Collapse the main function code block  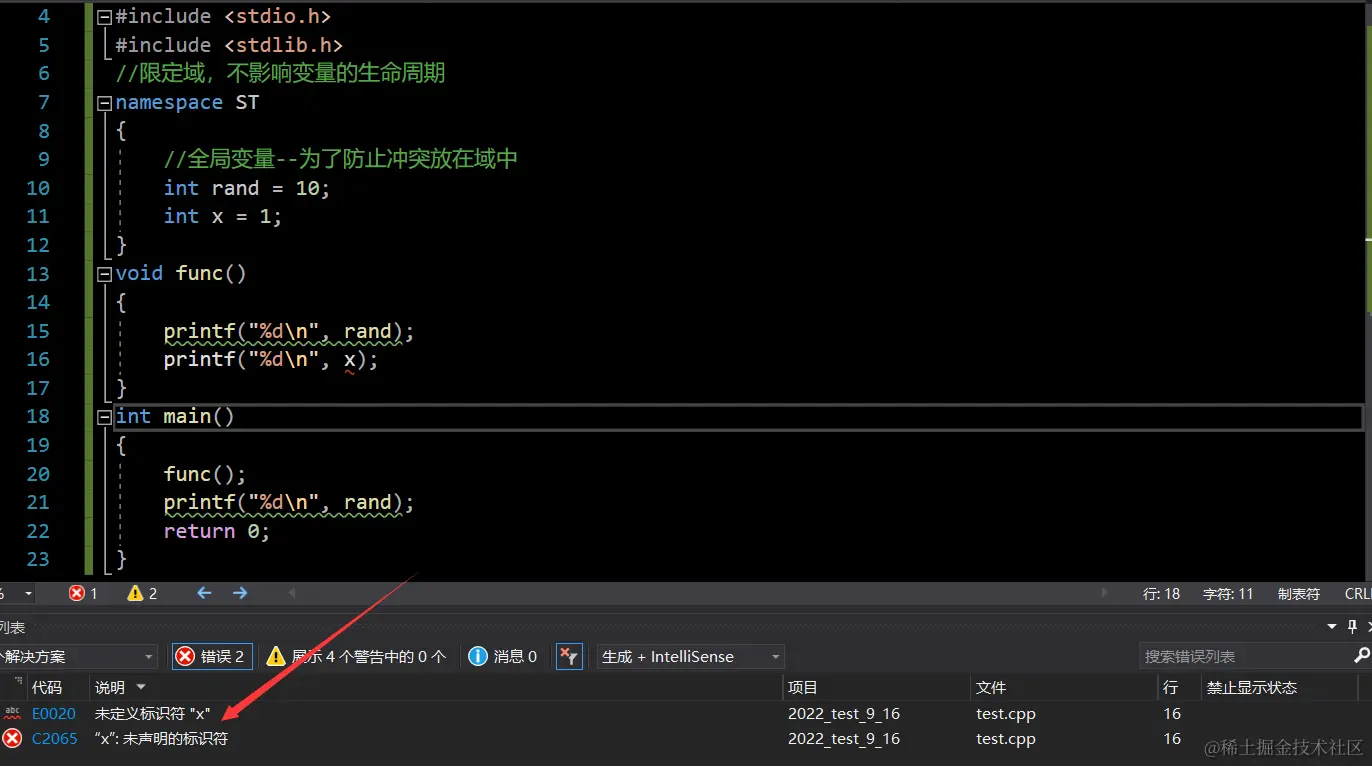[103, 416]
